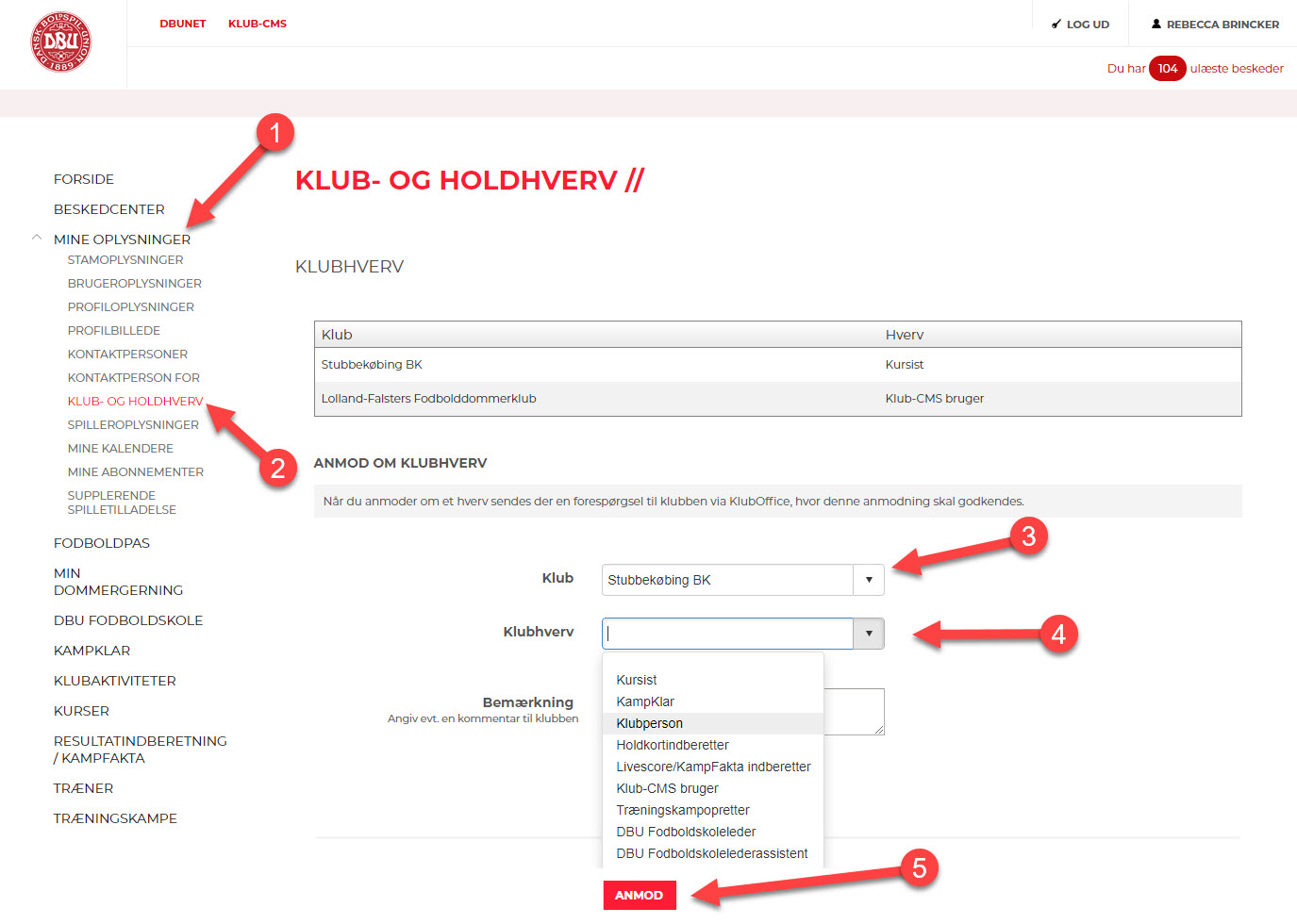Click the Klubhverv text input
Image resolution: width=1297 pixels, height=924 pixels.
(x=727, y=634)
